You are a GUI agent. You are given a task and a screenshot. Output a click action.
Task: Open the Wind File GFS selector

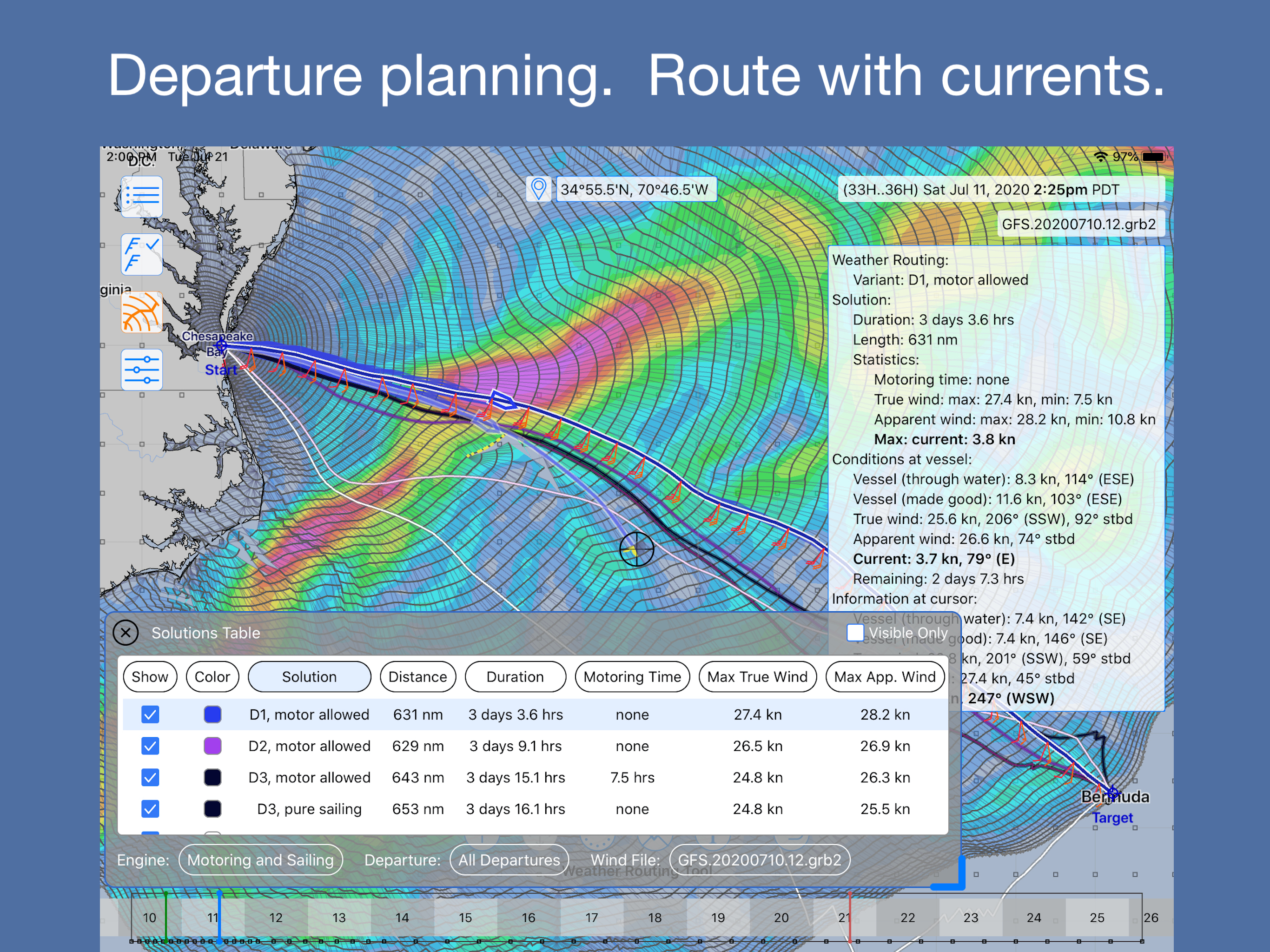(759, 859)
